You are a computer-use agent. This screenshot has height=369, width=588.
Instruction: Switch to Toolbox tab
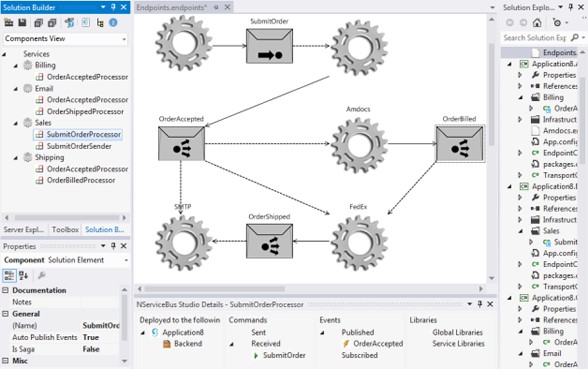(65, 230)
